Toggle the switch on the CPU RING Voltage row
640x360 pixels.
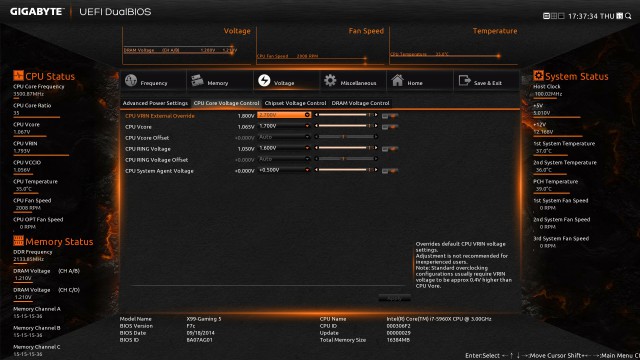tap(390, 149)
